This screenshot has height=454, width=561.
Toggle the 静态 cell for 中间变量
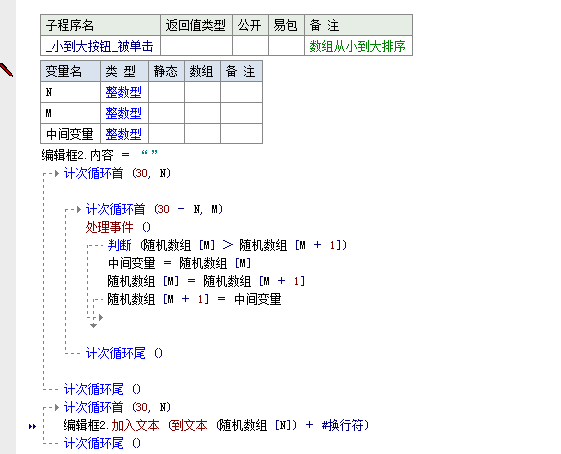(166, 134)
